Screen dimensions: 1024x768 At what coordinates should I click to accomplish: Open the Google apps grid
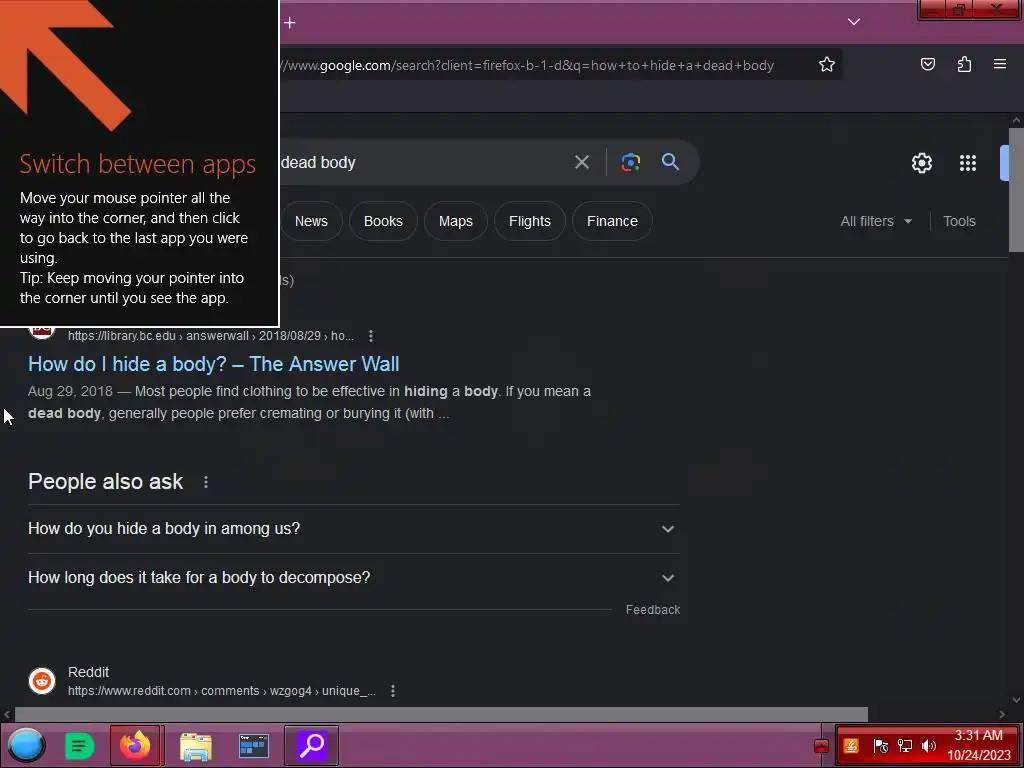point(968,163)
